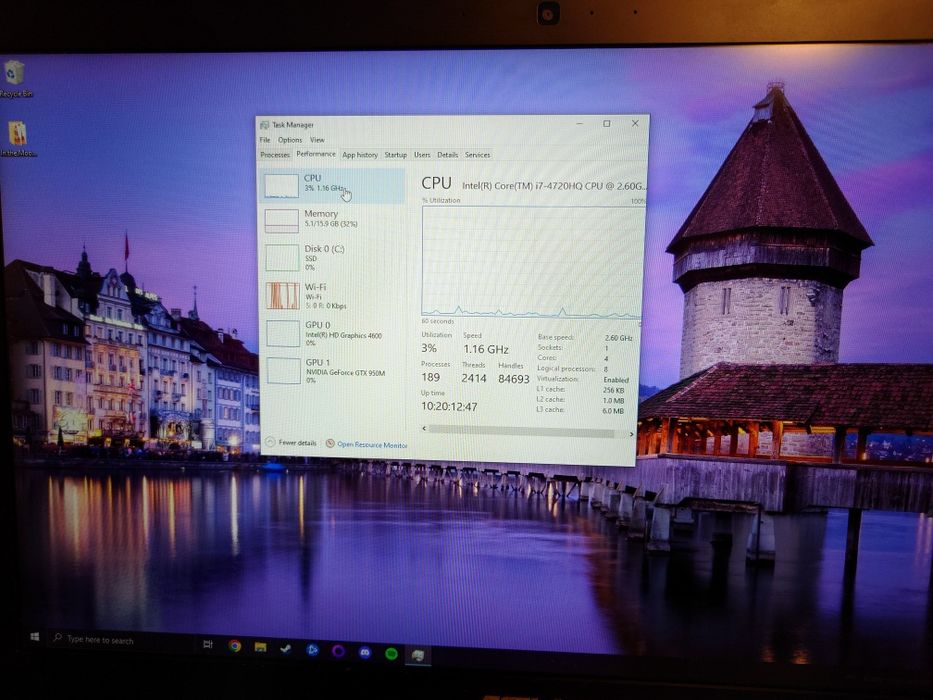Screen dimensions: 933x700
Task: Collapse with Fewer details button
Action: tap(291, 442)
